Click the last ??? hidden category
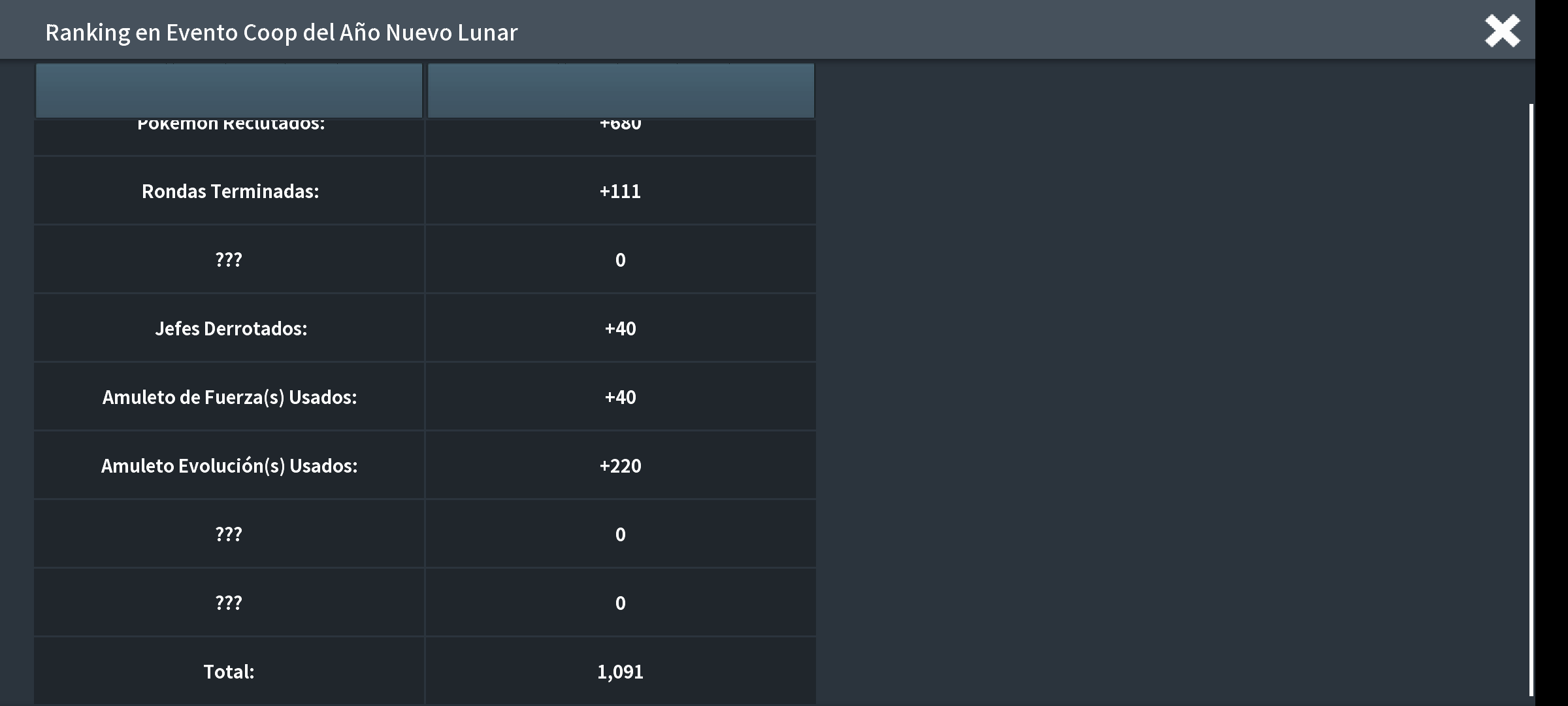This screenshot has width=1568, height=706. click(229, 603)
